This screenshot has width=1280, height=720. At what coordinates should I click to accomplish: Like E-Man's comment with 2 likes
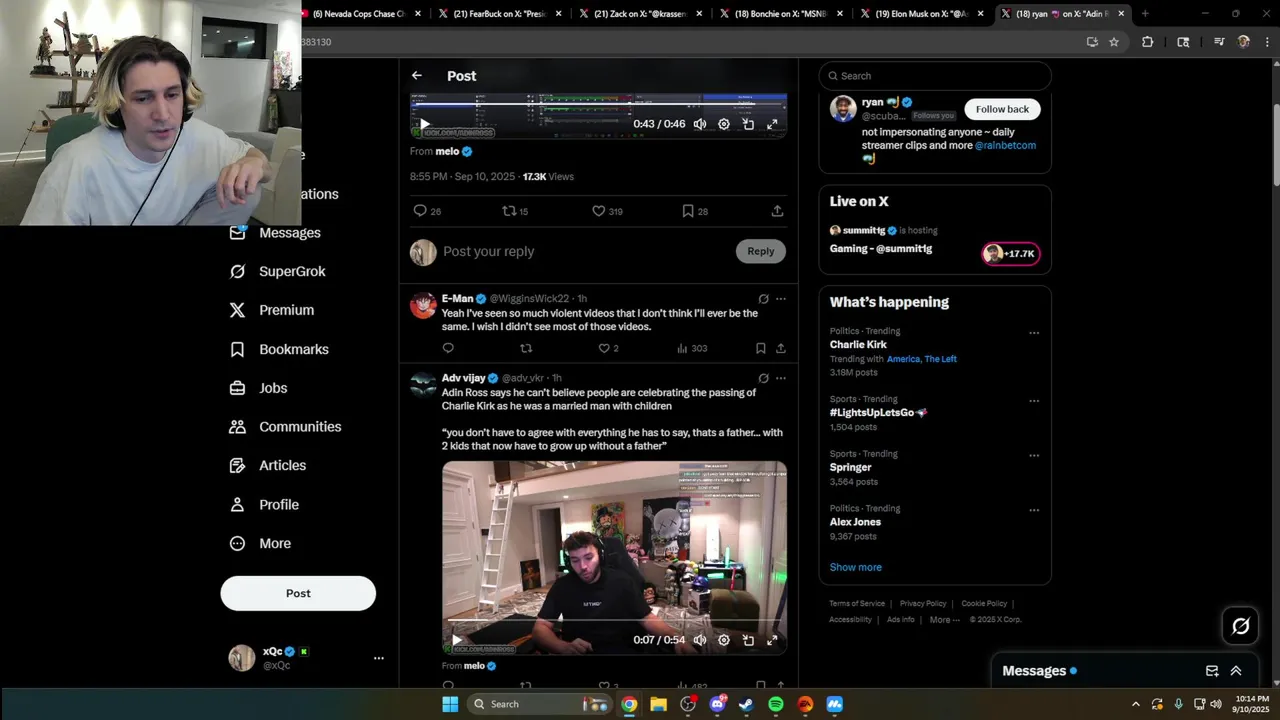(608, 348)
